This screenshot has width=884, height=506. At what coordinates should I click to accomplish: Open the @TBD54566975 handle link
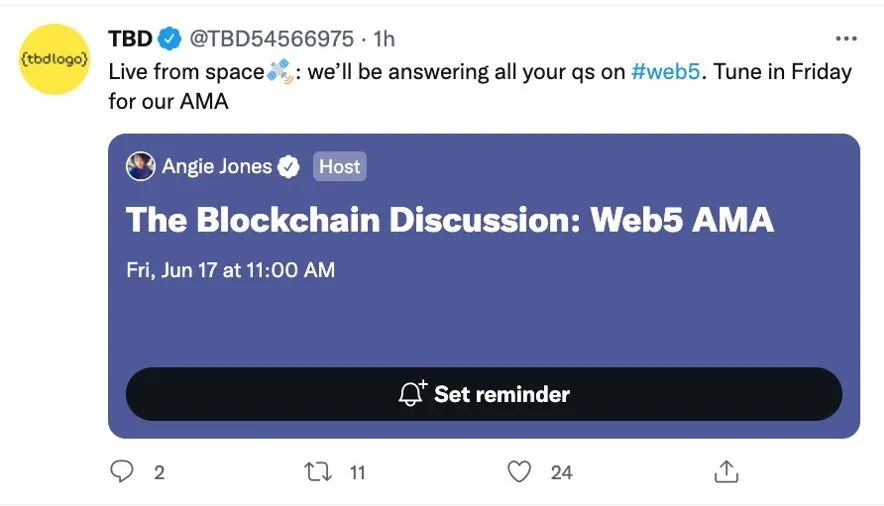click(x=271, y=39)
